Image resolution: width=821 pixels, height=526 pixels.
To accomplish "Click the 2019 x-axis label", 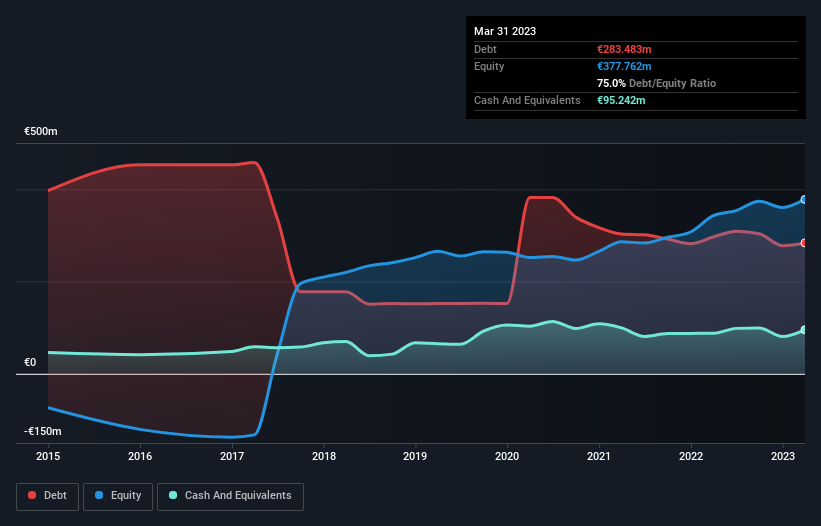I will [415, 456].
